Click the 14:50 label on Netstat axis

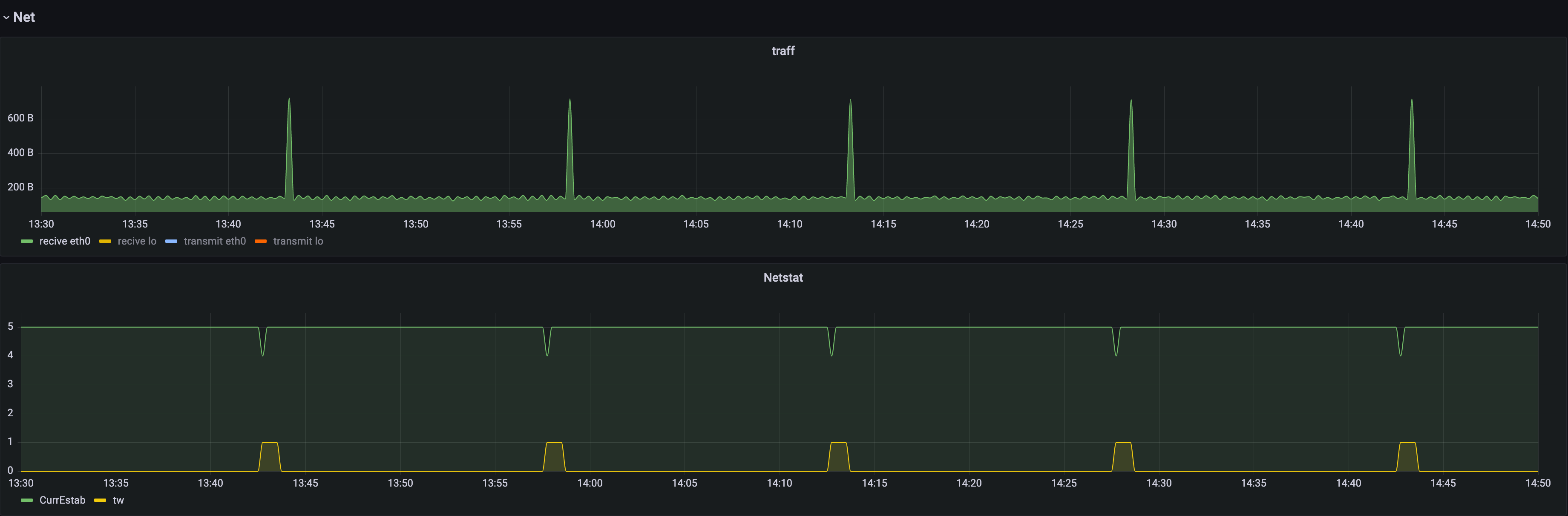pyautogui.click(x=1538, y=483)
